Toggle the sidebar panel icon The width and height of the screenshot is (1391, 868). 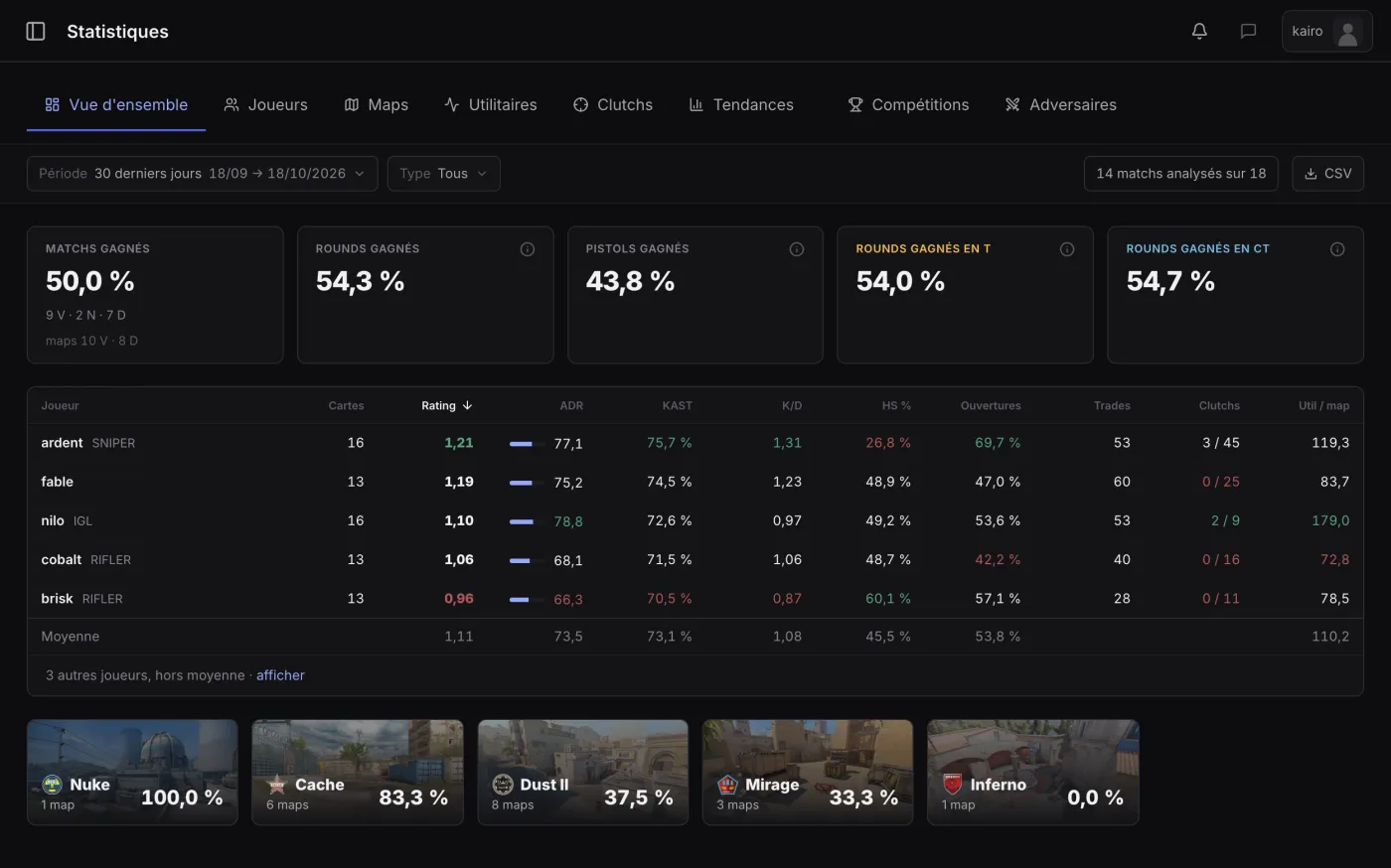pos(36,31)
